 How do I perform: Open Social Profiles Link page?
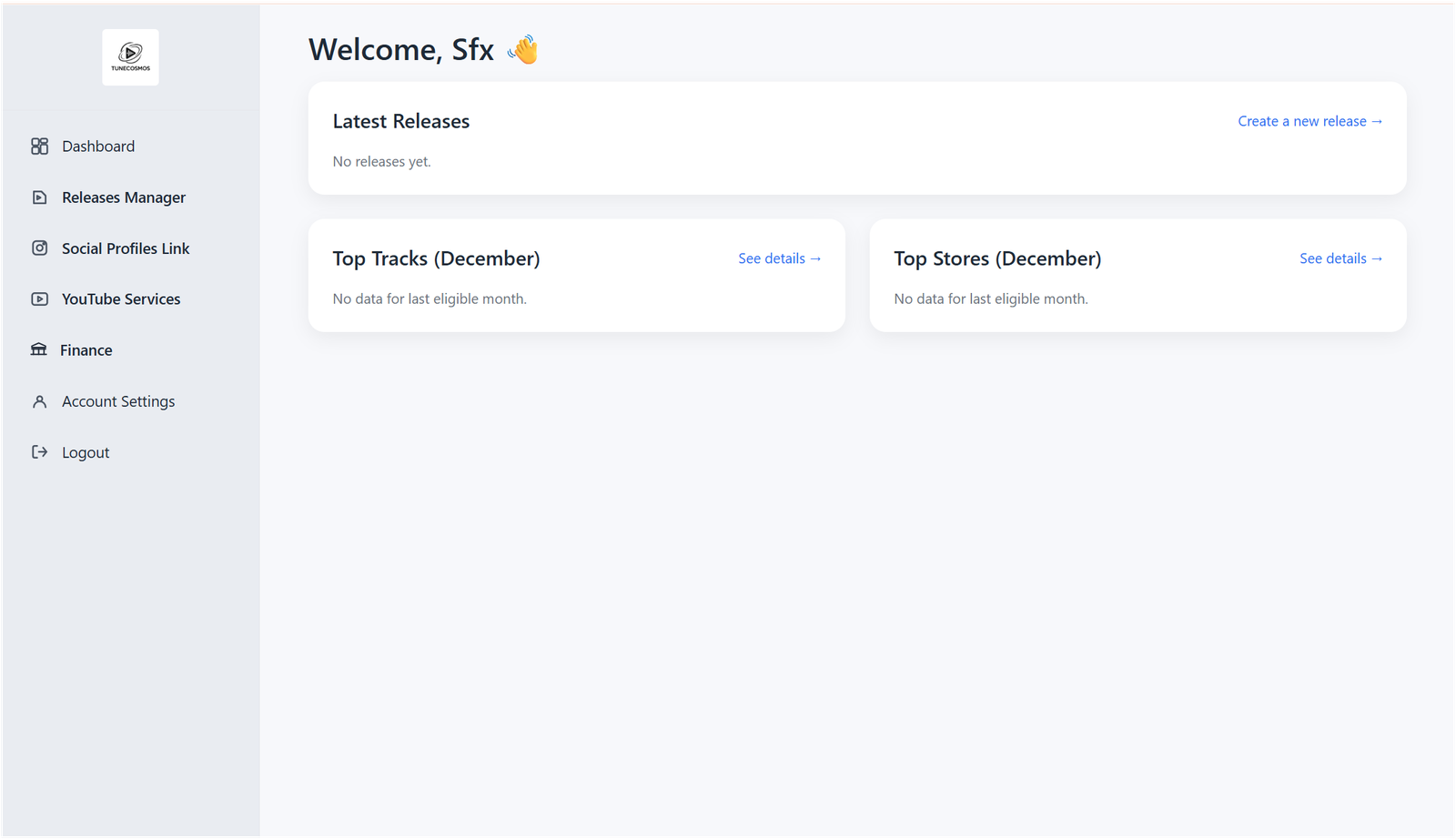126,248
